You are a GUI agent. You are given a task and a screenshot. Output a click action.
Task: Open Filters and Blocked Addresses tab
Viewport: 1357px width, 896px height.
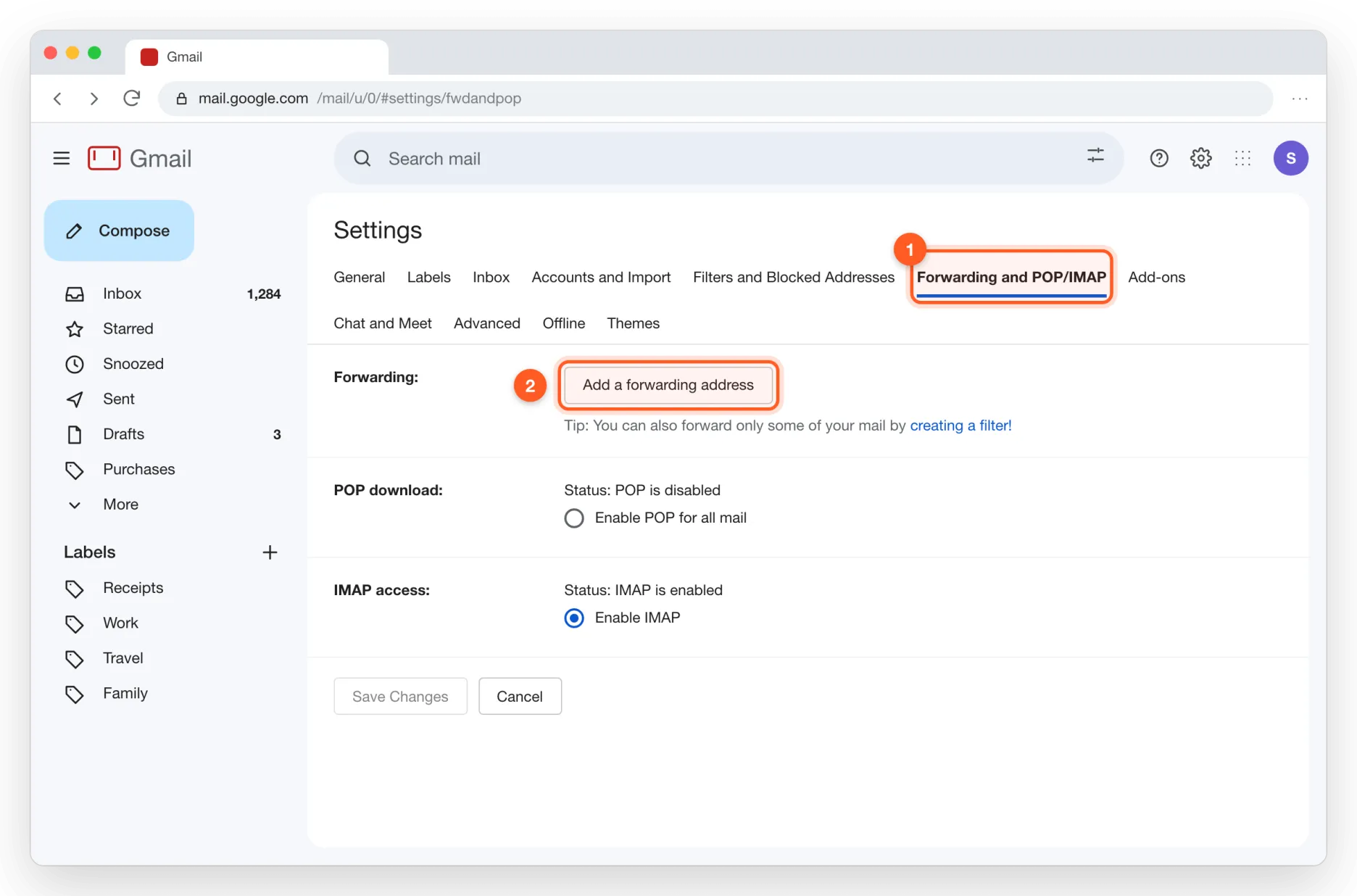pyautogui.click(x=794, y=277)
